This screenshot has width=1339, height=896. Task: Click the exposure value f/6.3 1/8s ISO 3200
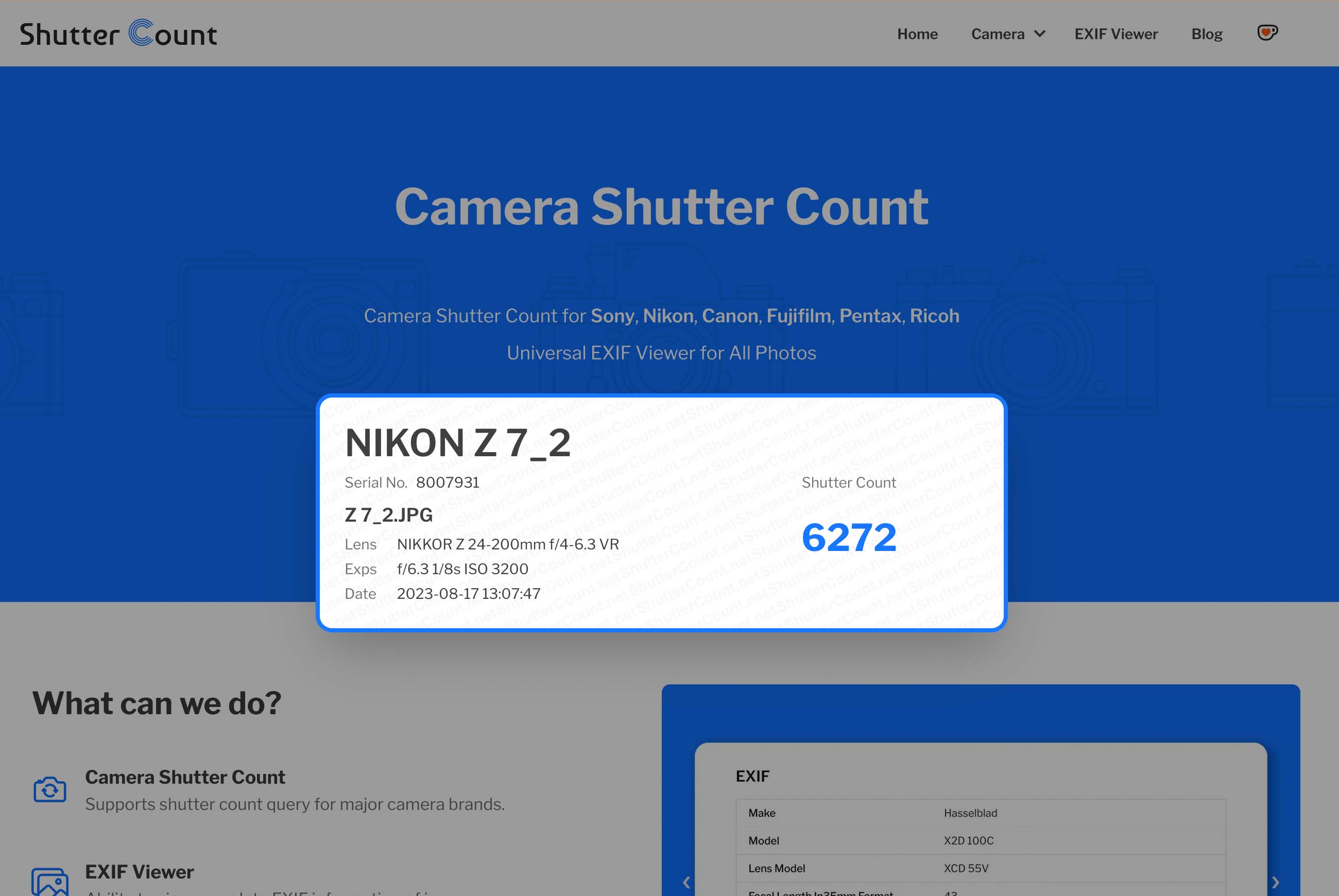click(x=462, y=568)
